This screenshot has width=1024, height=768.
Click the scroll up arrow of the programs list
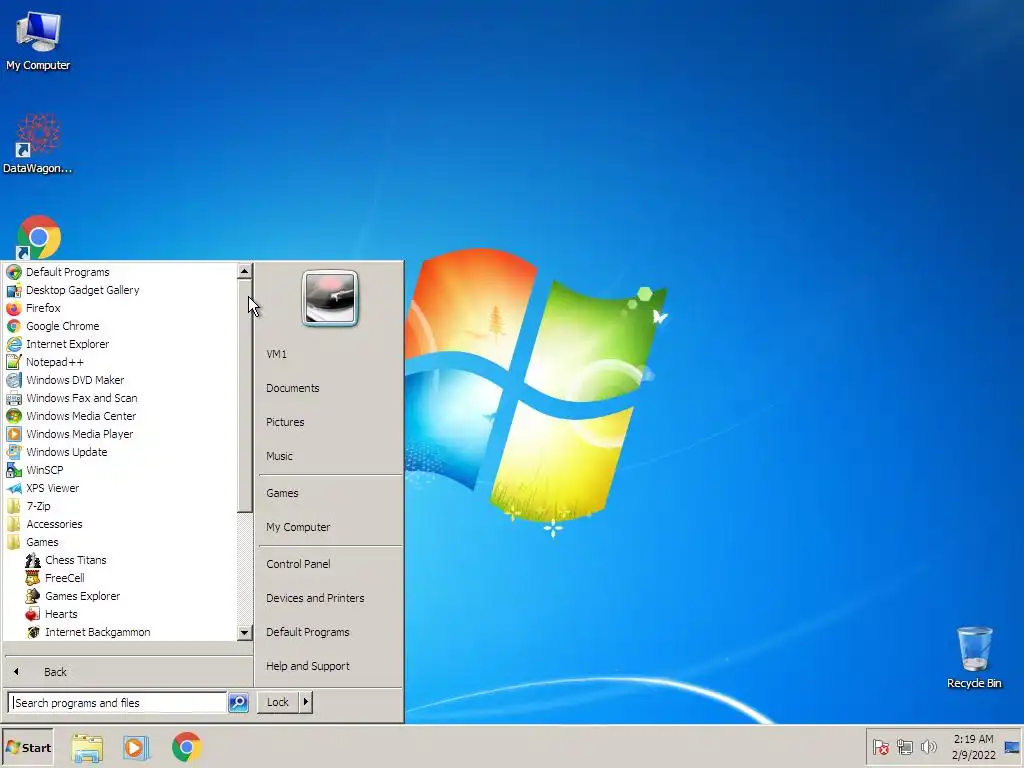pyautogui.click(x=244, y=270)
